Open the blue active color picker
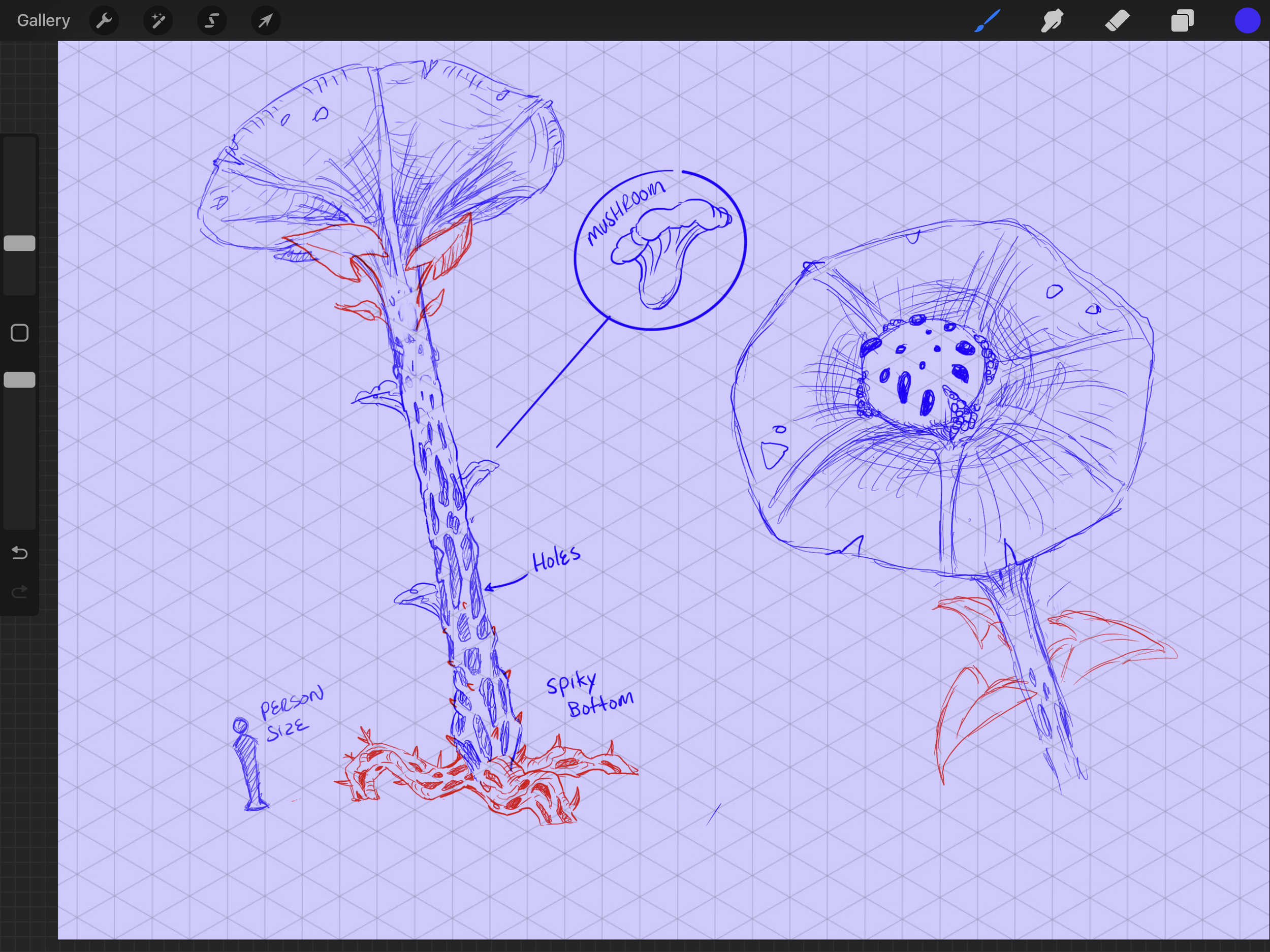This screenshot has height=952, width=1270. [x=1247, y=21]
